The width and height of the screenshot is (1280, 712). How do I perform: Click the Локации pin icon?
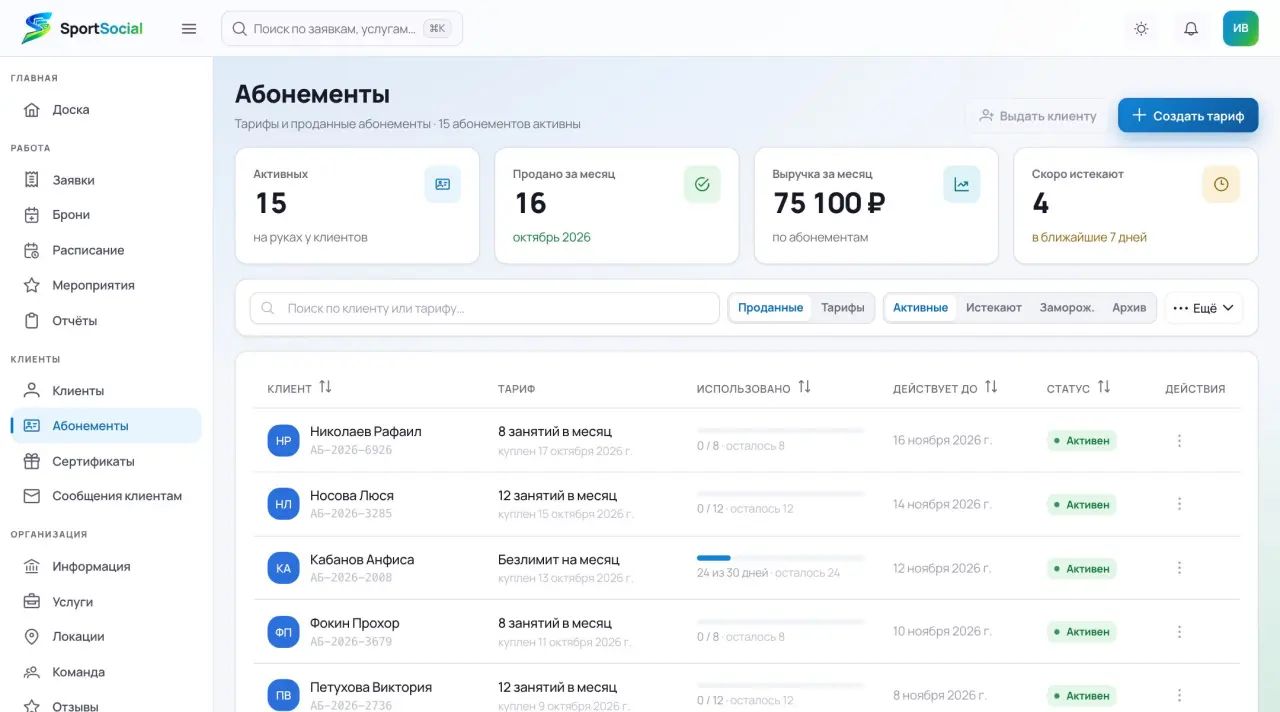click(32, 637)
